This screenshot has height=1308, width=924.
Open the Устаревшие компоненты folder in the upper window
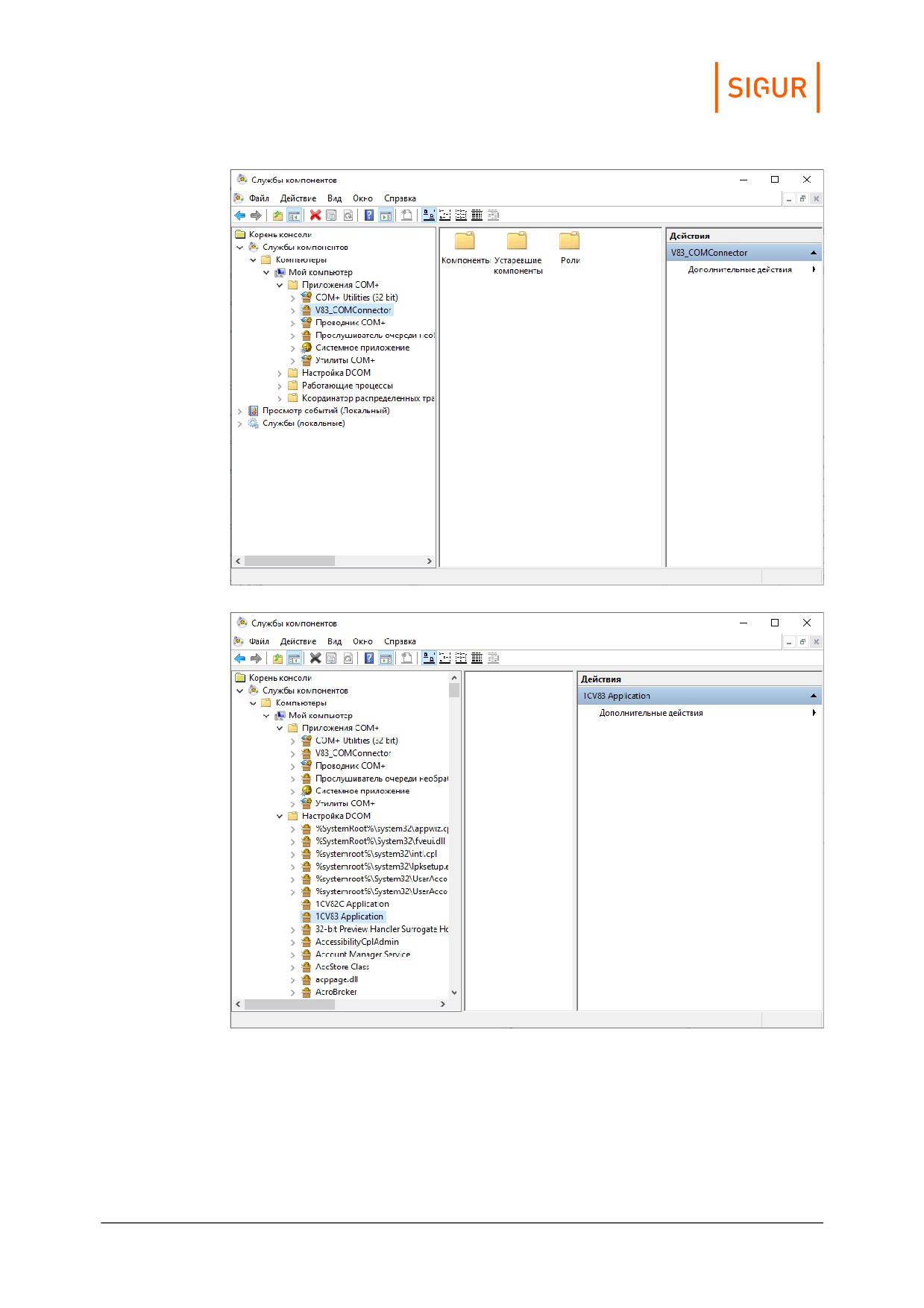[x=518, y=253]
